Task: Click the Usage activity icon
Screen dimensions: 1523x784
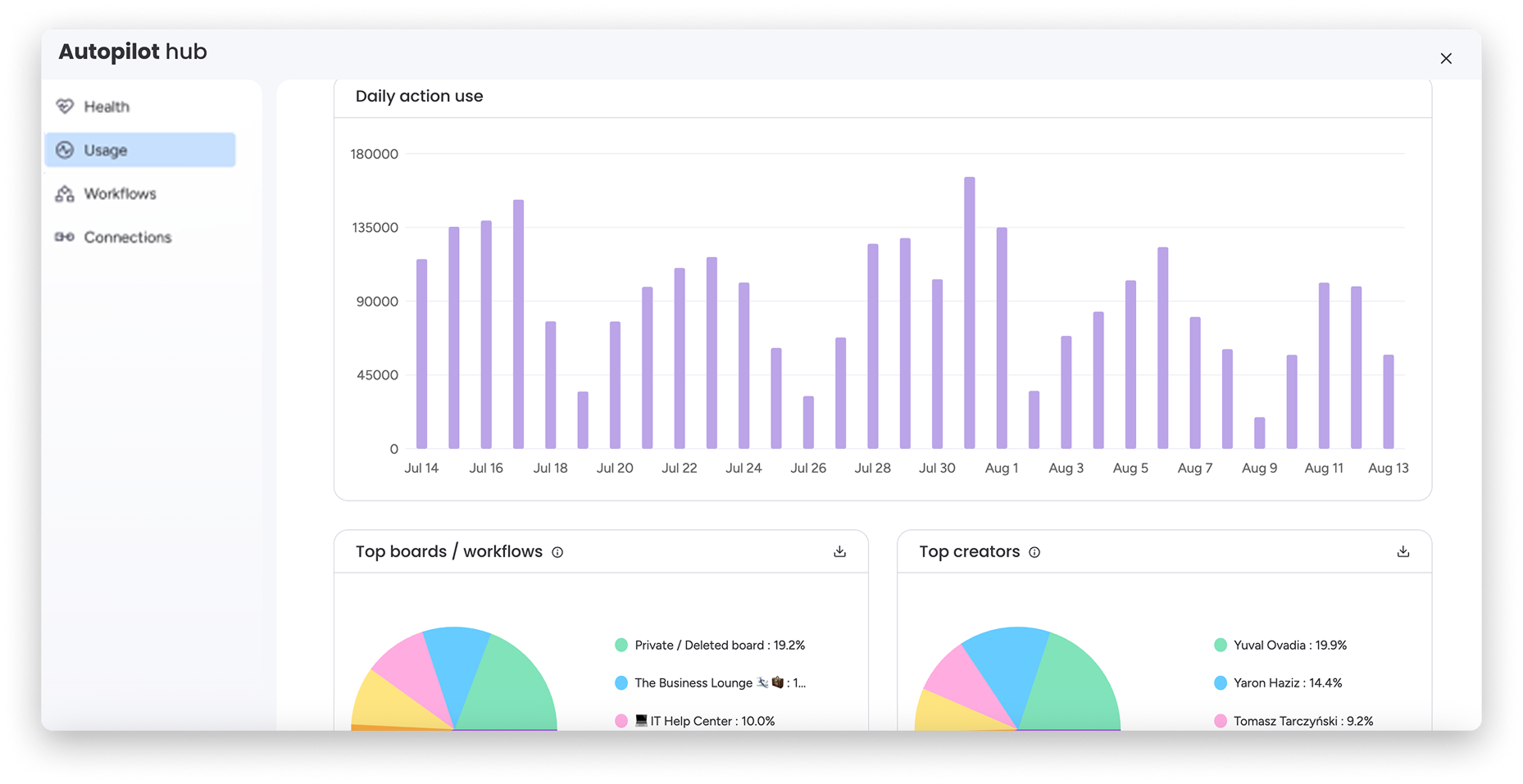Action: [x=65, y=150]
